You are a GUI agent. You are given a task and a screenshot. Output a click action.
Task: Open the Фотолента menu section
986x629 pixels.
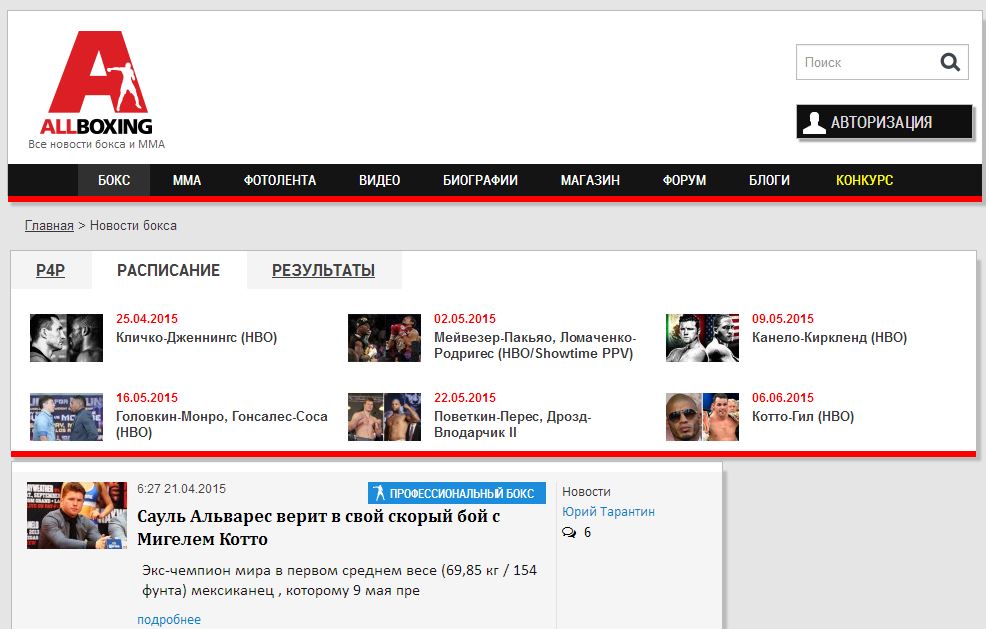pos(279,180)
